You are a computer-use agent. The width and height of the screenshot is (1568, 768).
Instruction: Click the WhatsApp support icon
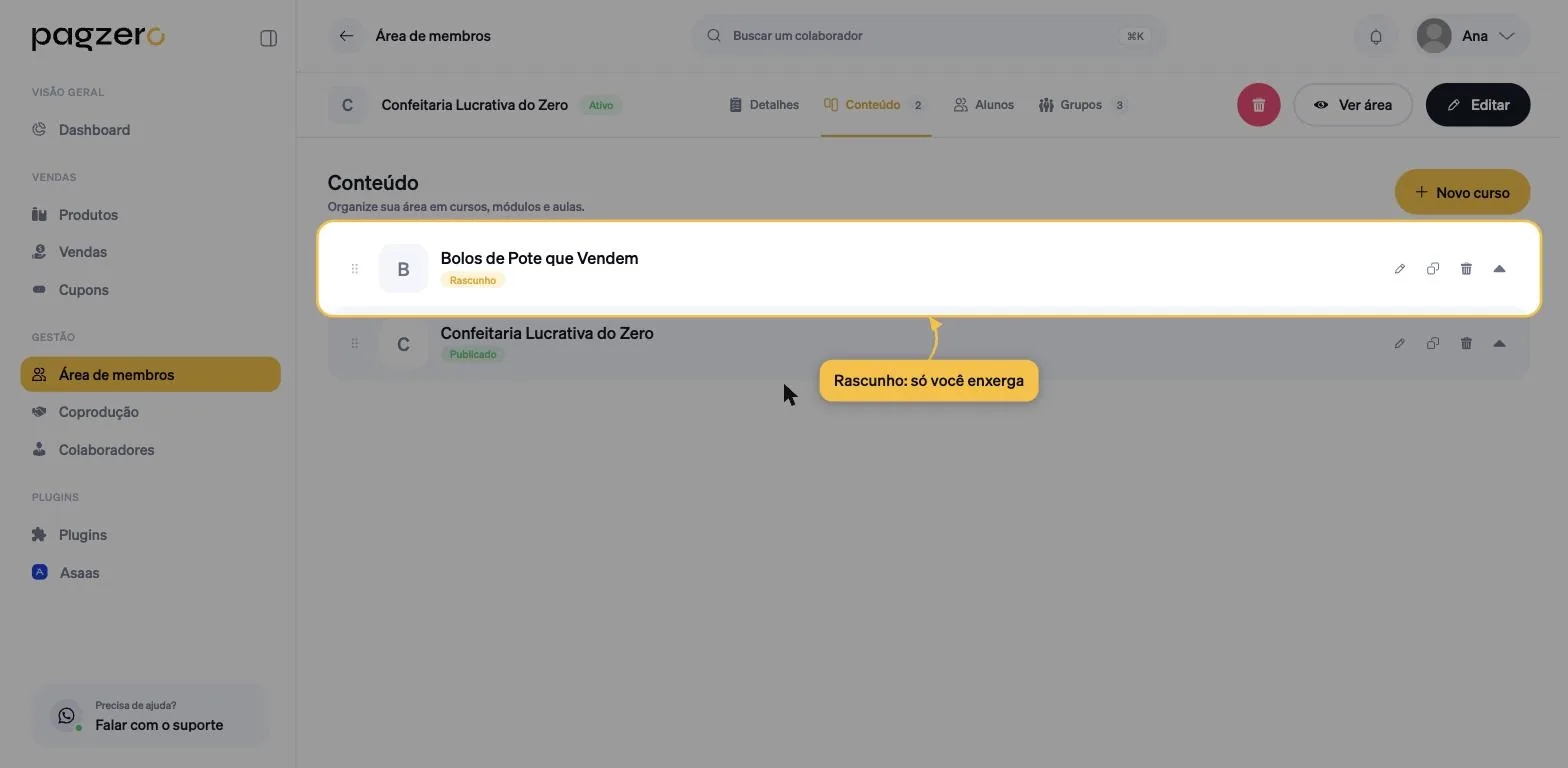point(66,716)
